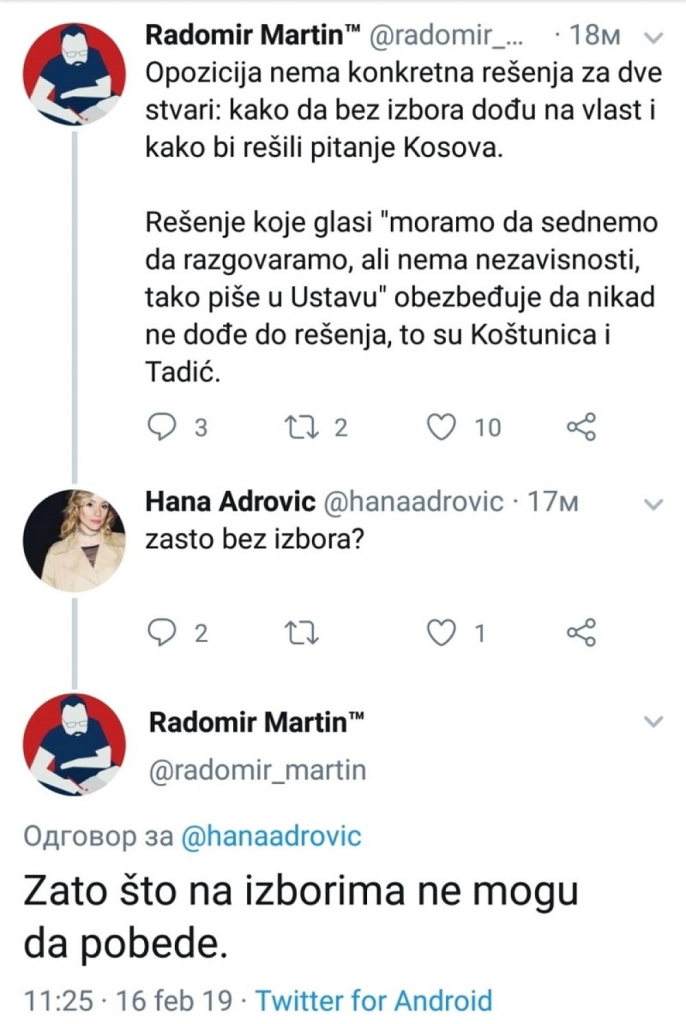Reply to Hana Adrovic's question

point(160,631)
